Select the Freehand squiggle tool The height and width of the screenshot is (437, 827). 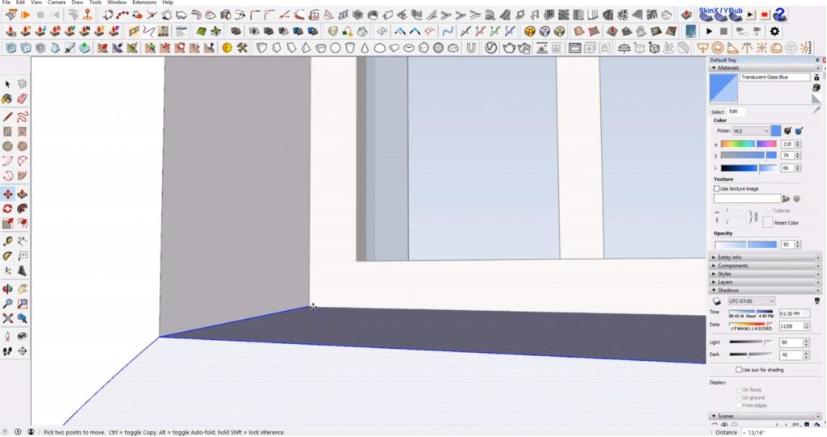point(22,116)
